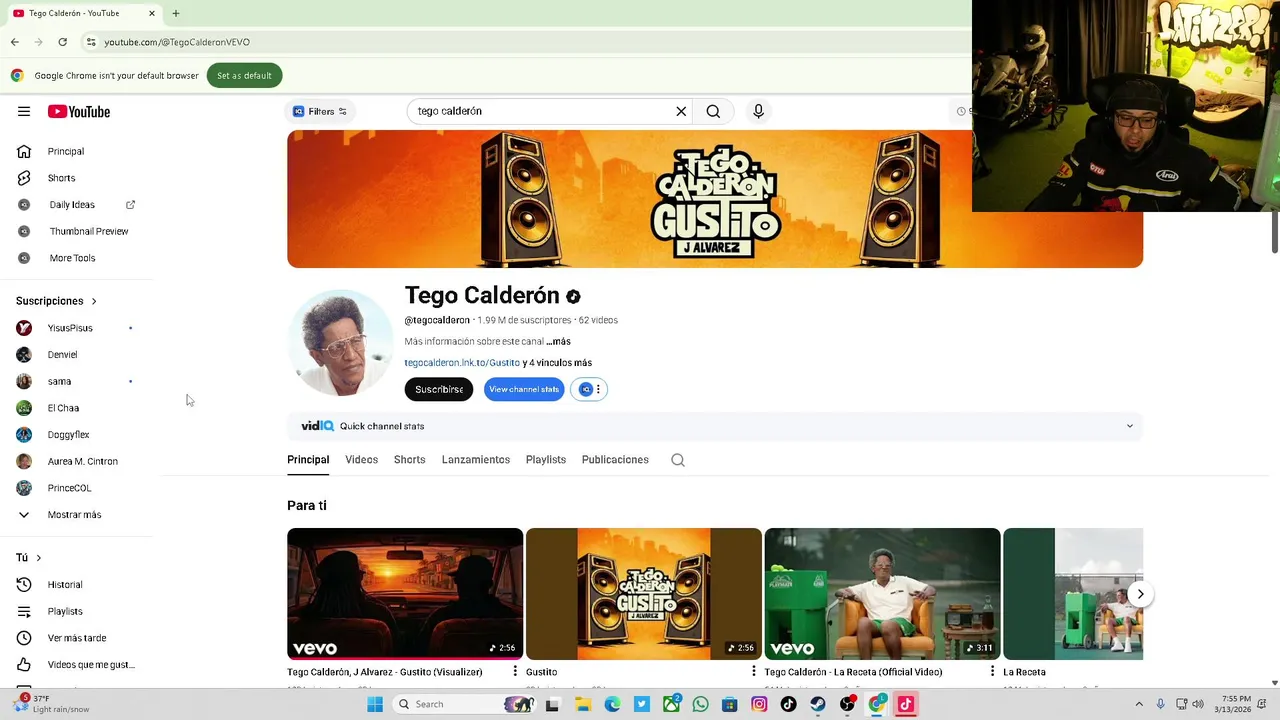
Task: Click the channel search magnifier icon
Action: pos(678,460)
